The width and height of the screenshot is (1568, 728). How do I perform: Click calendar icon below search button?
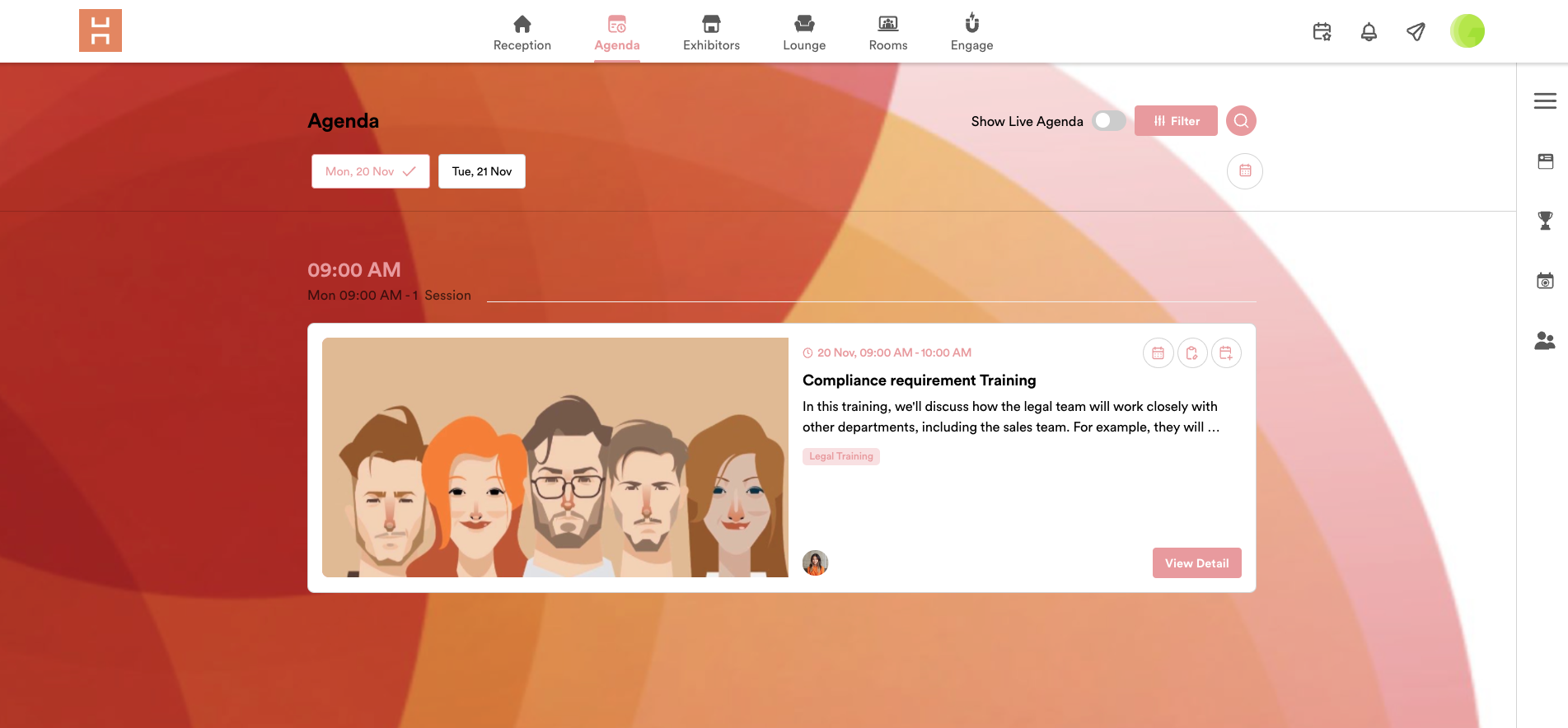pos(1245,171)
